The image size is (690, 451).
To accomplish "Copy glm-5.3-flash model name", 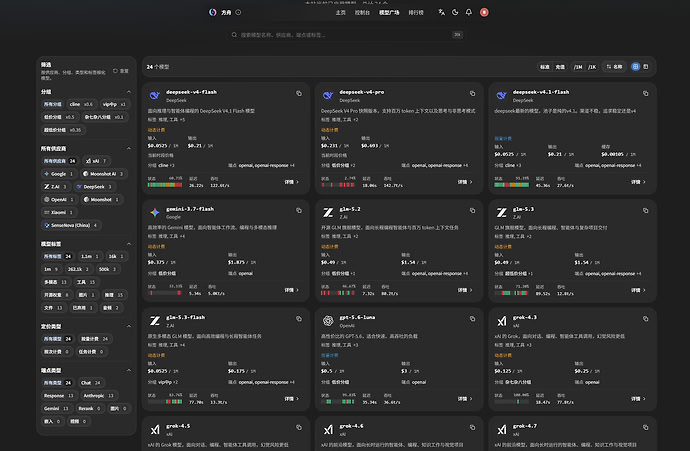I will click(299, 319).
